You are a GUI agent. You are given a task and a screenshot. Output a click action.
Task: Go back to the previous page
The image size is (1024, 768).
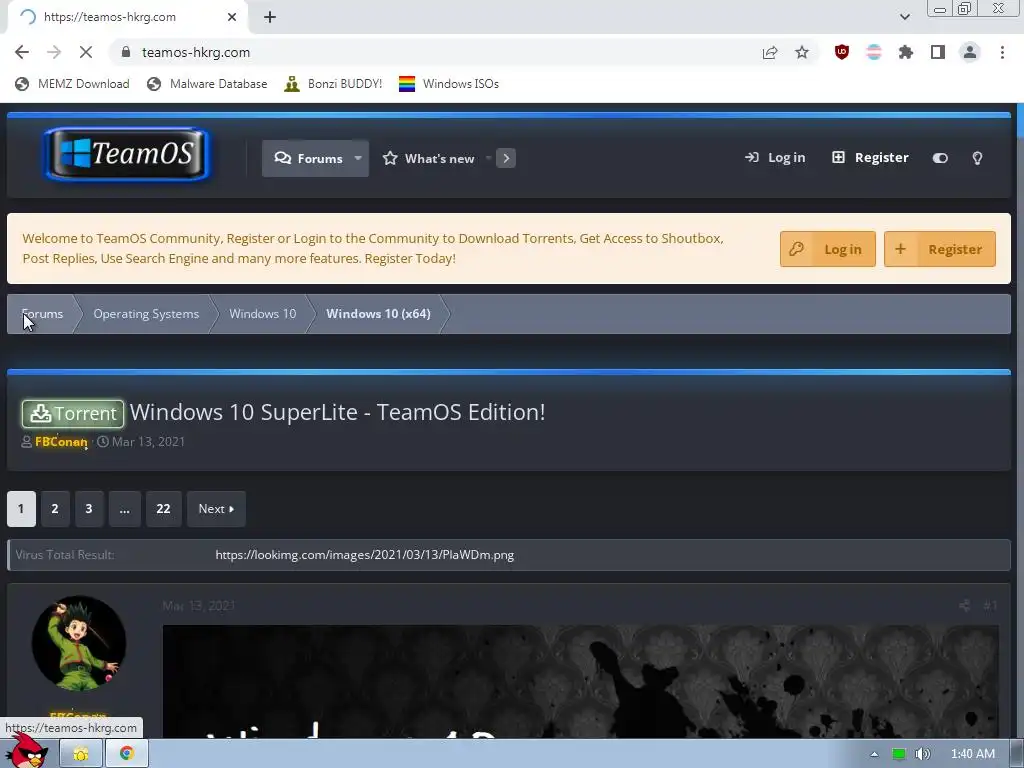(22, 52)
